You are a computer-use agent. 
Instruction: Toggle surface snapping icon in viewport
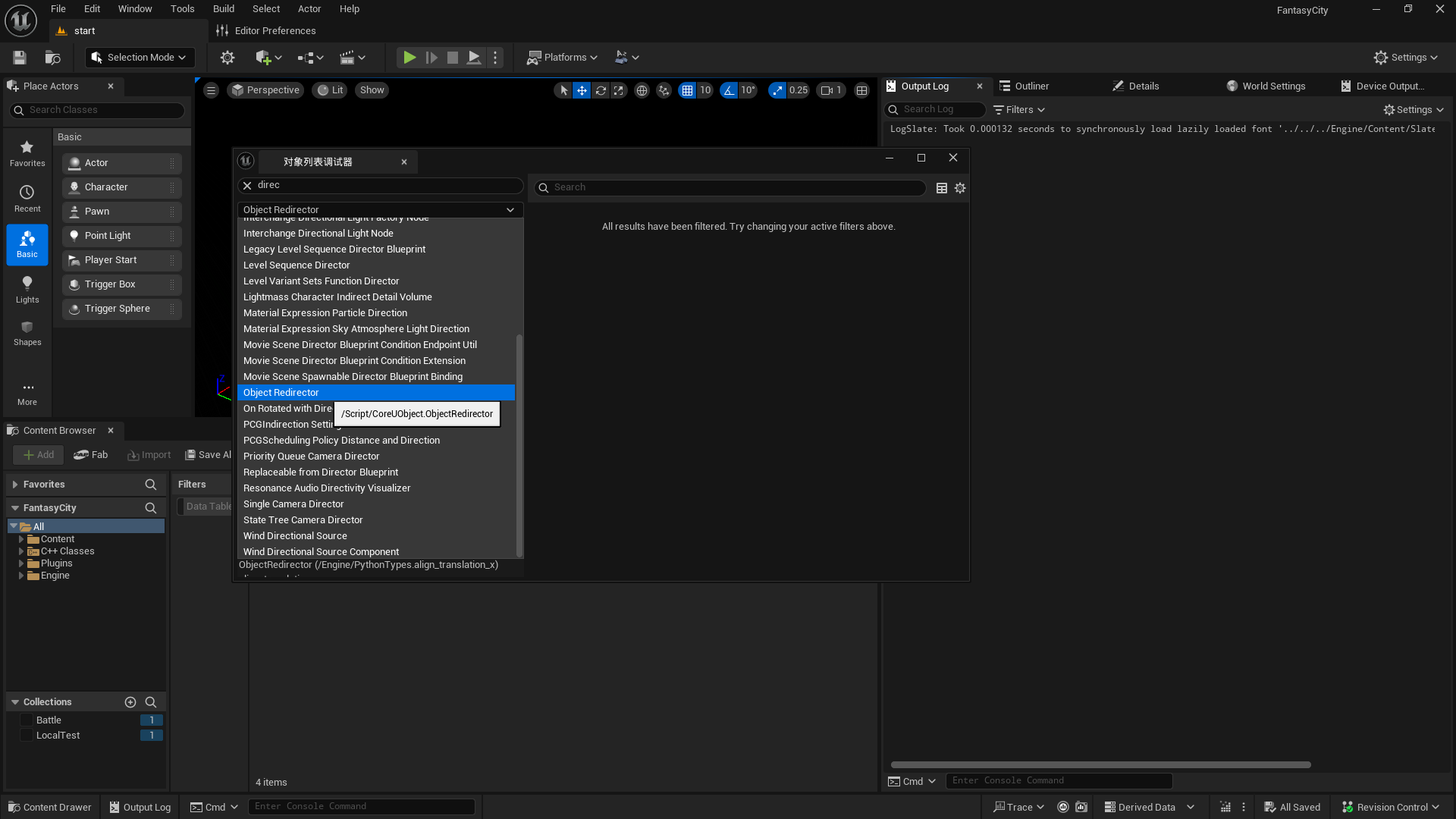click(x=664, y=90)
